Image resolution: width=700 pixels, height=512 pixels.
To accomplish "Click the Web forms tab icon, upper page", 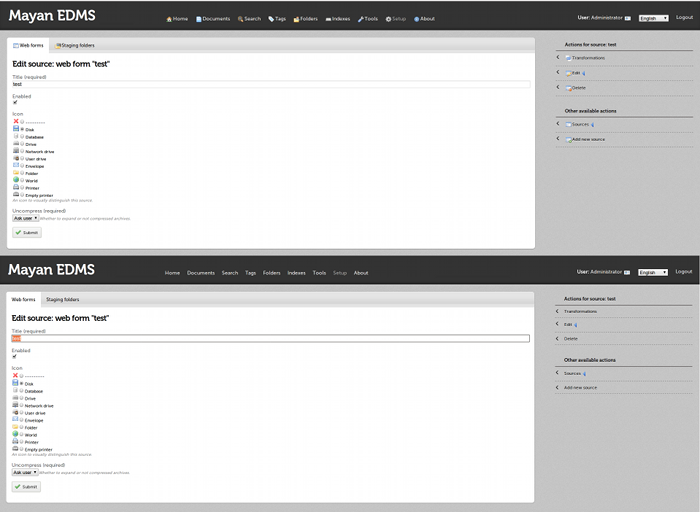I will click(x=16, y=46).
